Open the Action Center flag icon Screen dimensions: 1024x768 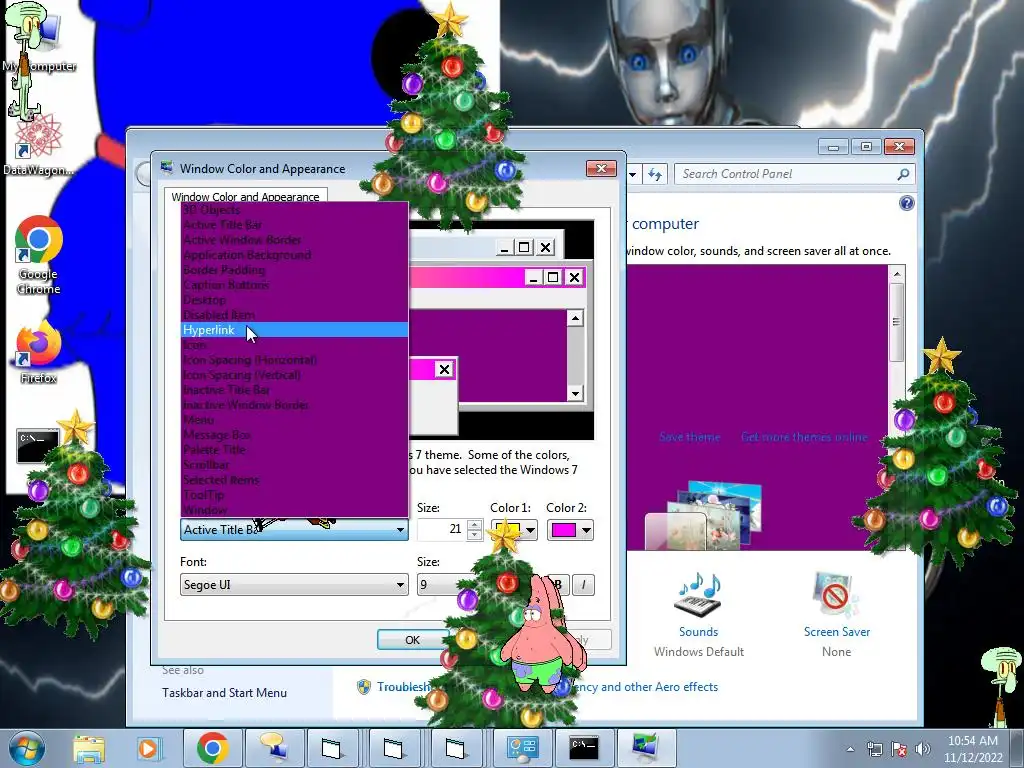coord(899,749)
